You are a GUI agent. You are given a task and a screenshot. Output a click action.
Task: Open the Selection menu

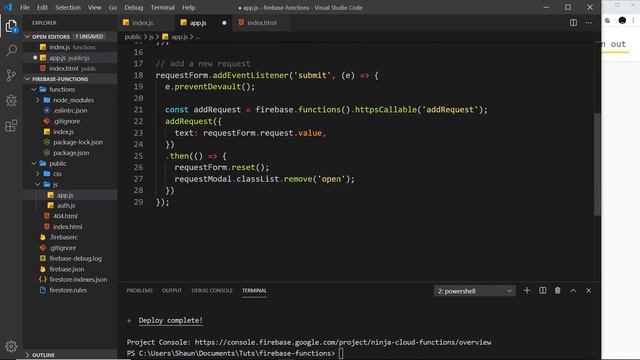point(68,7)
